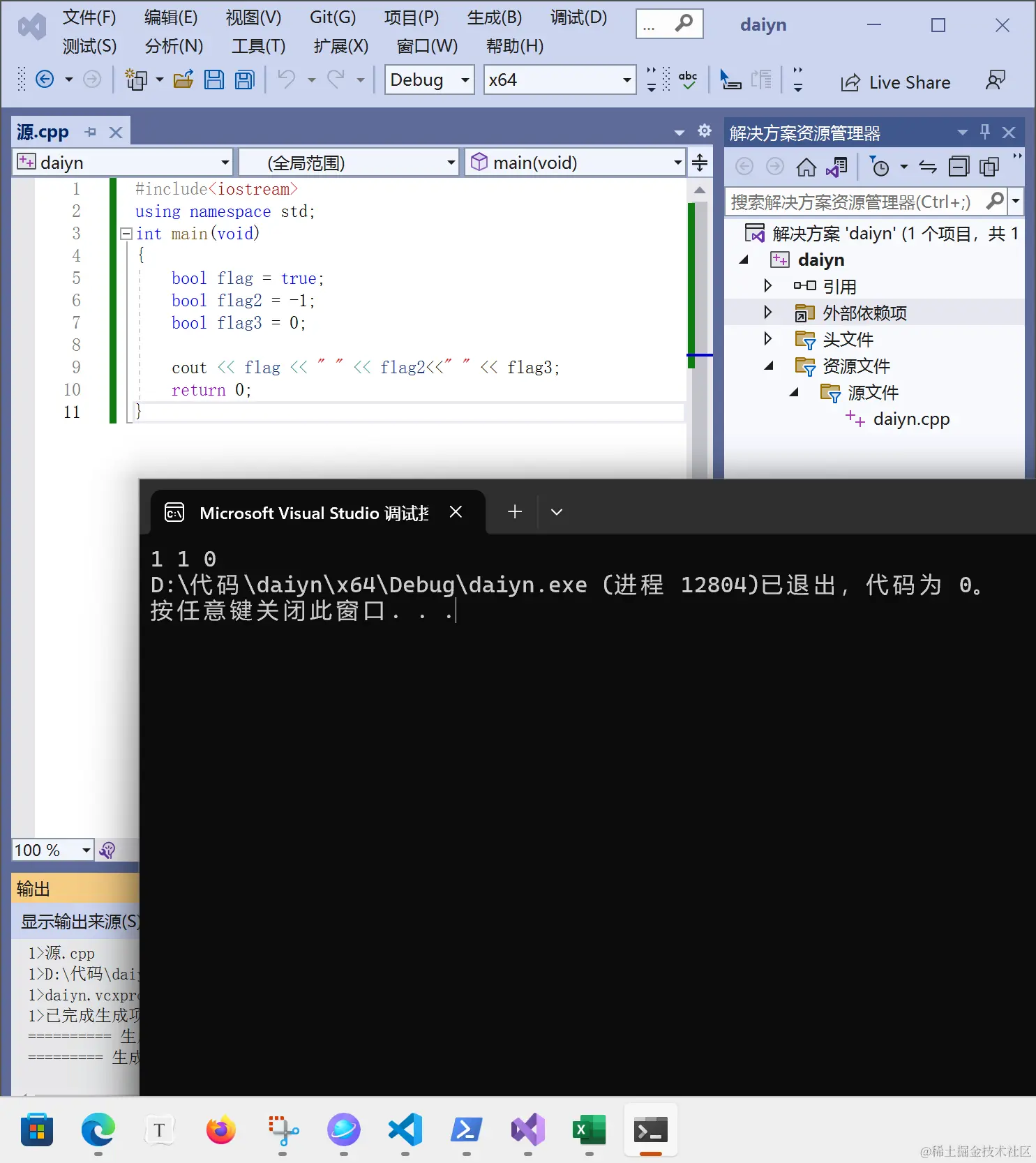Open the main(void) member dropdown
This screenshot has height=1163, width=1036.
(x=575, y=163)
